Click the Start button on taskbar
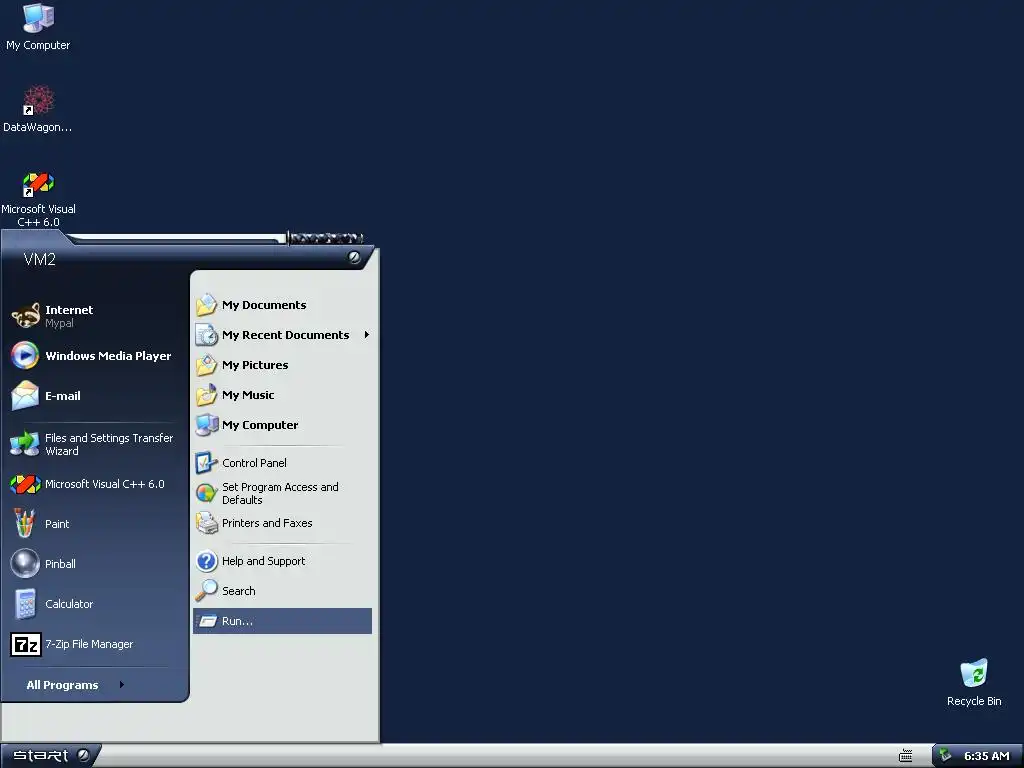 pos(50,756)
